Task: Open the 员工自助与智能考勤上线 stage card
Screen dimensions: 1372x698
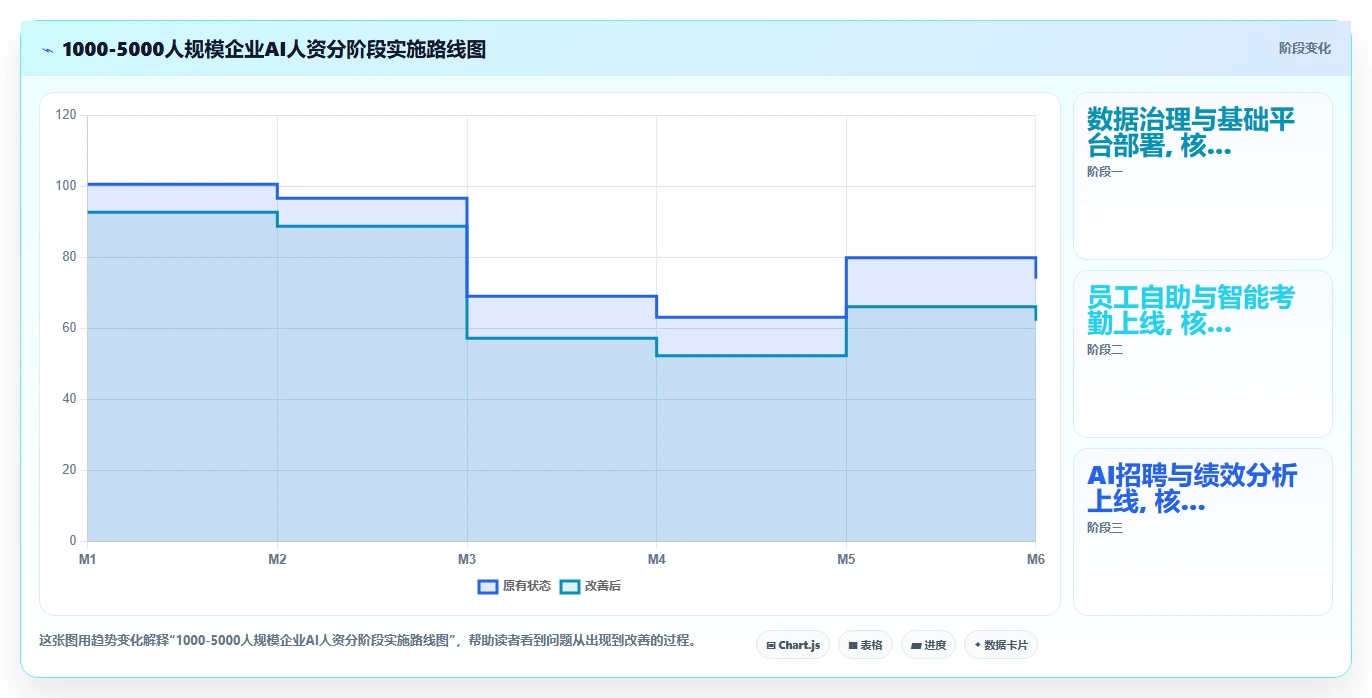Action: 1202,354
